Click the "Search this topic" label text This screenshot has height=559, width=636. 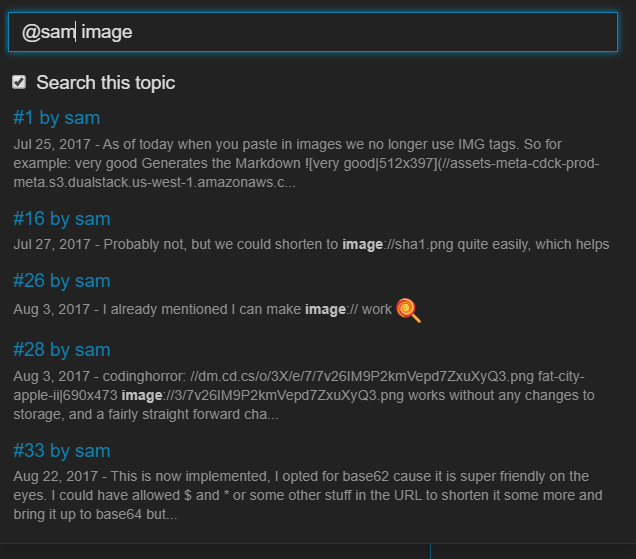click(x=106, y=83)
